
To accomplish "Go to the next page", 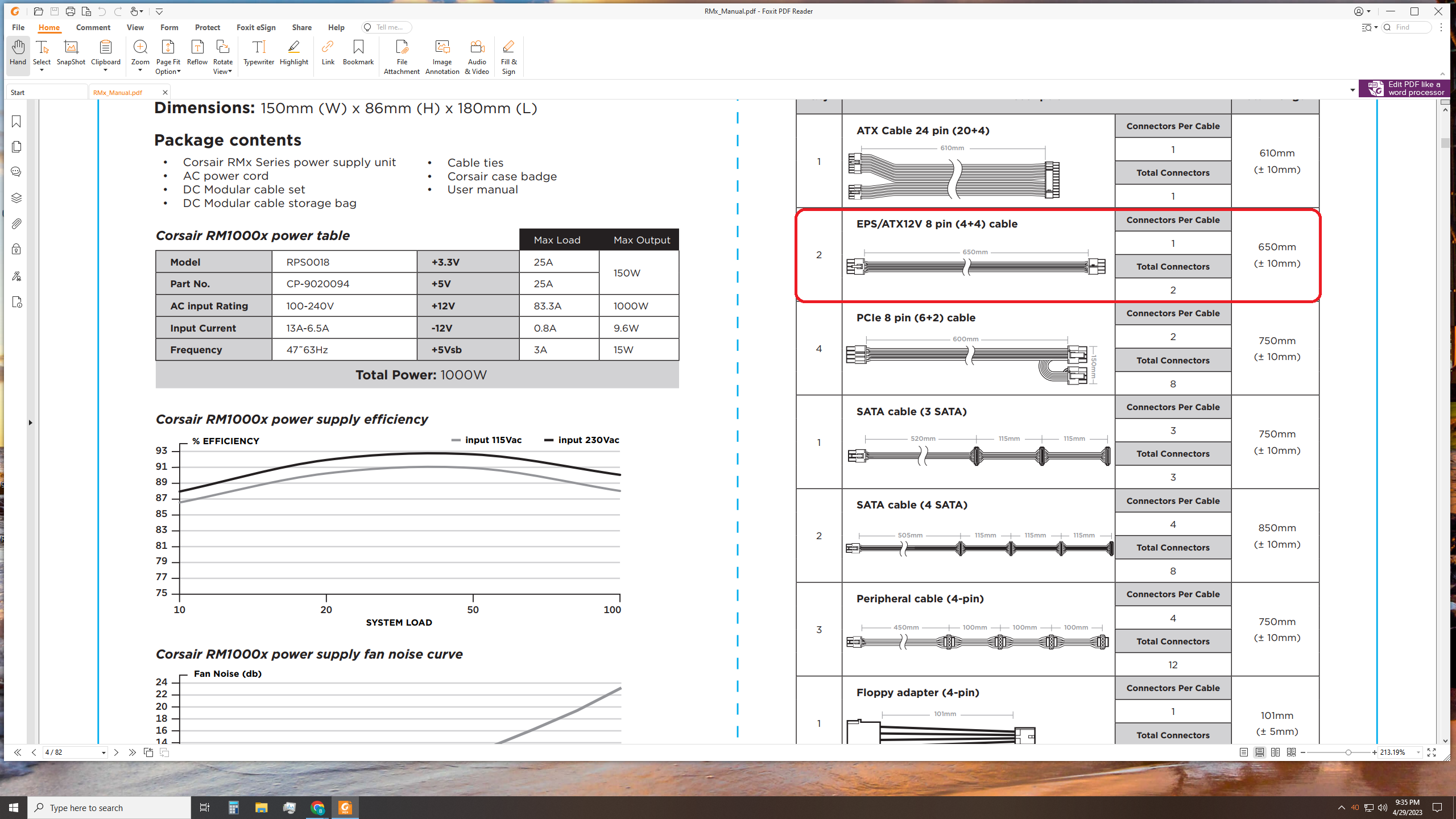I will 116,752.
